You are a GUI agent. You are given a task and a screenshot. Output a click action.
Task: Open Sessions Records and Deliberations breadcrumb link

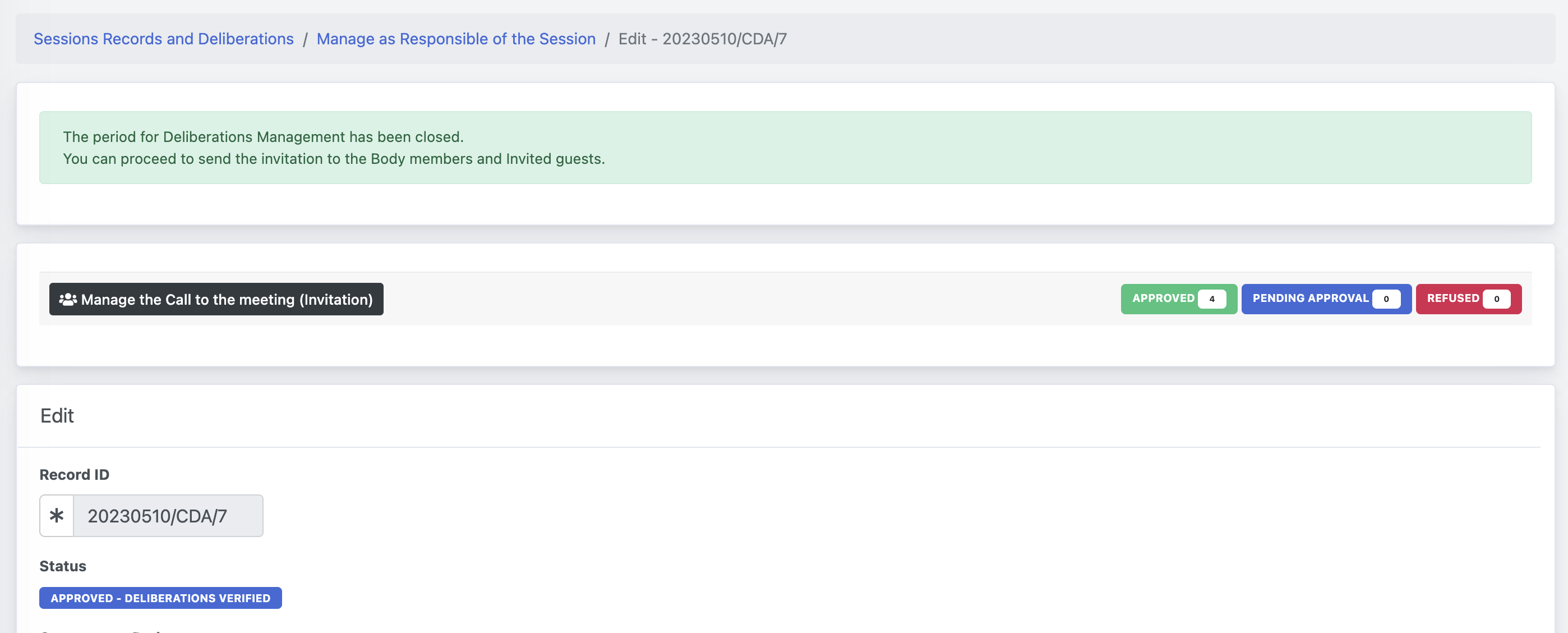(x=164, y=38)
